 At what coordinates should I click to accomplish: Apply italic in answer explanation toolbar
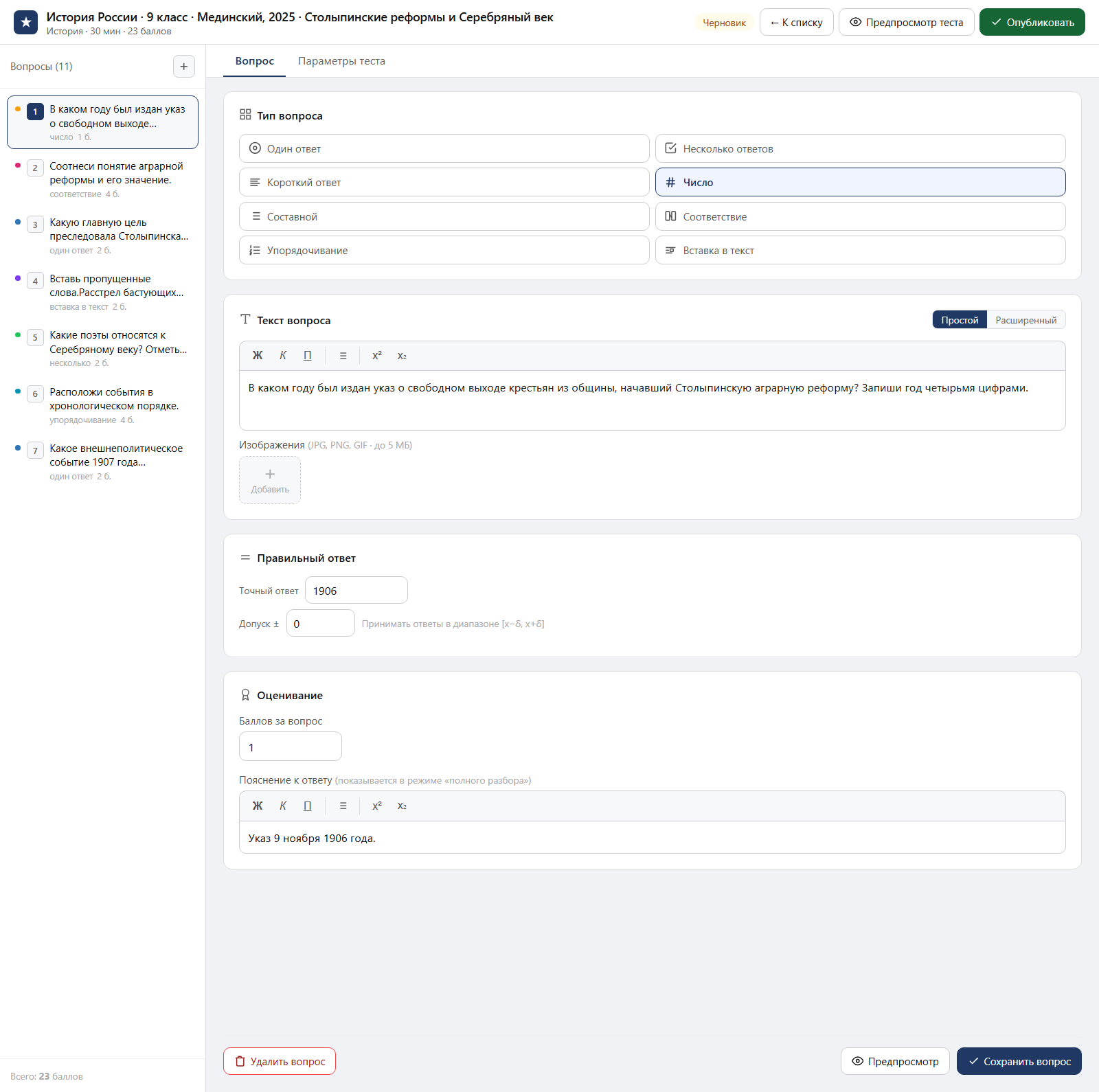pyautogui.click(x=283, y=806)
